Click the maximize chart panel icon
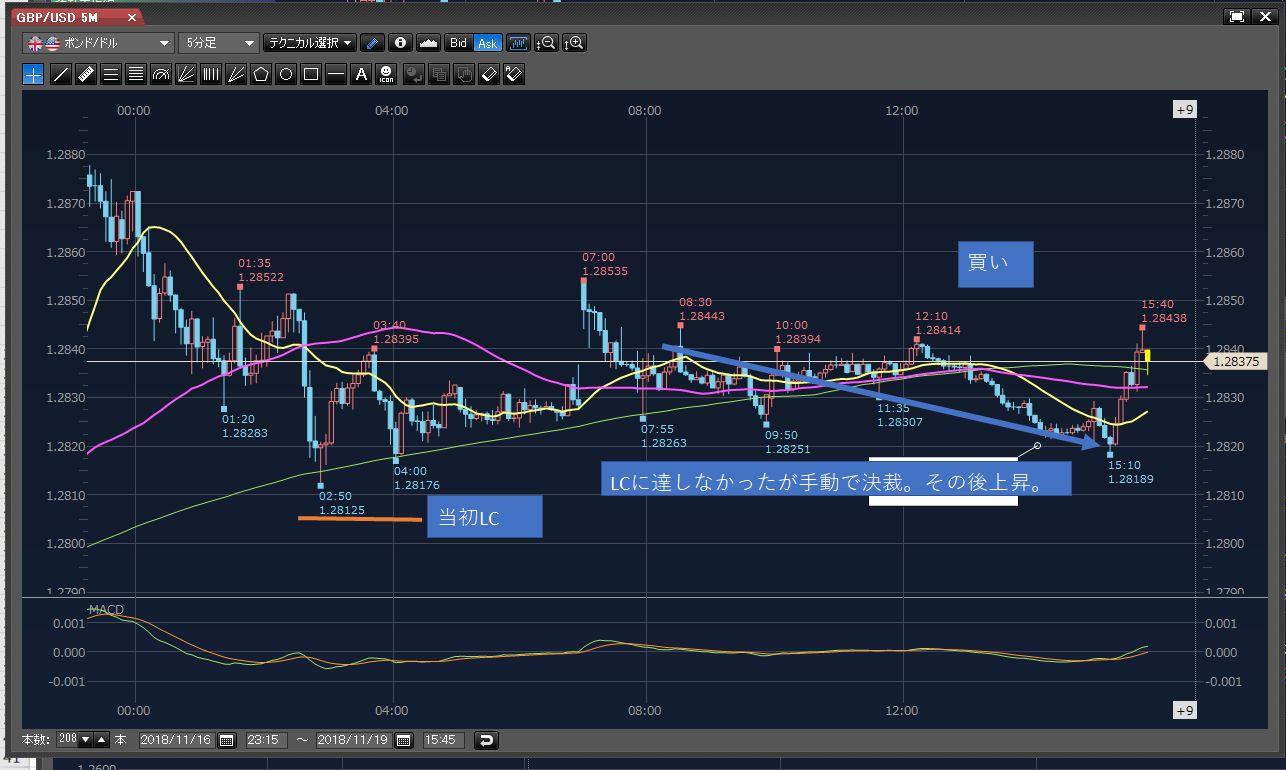 point(1237,16)
